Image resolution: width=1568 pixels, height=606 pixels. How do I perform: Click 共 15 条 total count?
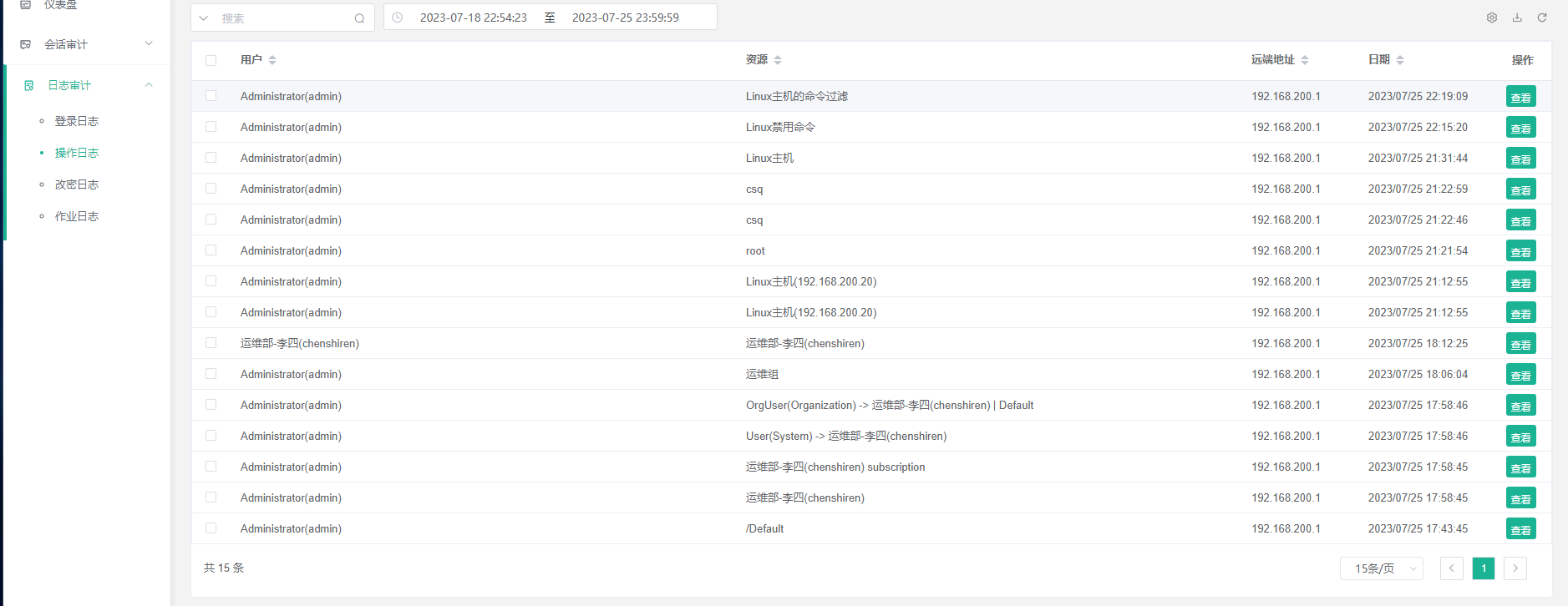click(x=224, y=568)
